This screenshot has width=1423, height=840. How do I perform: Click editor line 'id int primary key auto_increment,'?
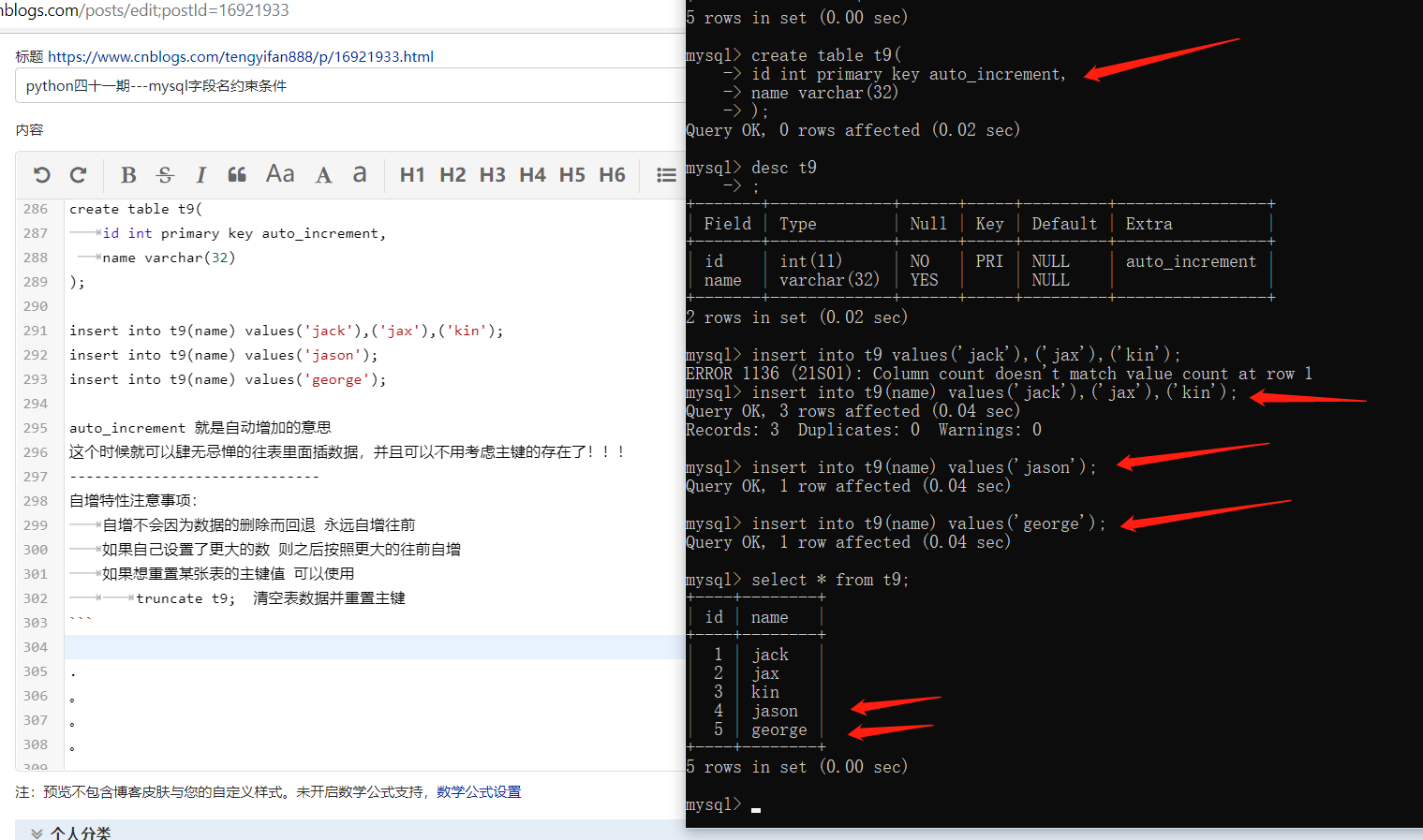(x=245, y=233)
